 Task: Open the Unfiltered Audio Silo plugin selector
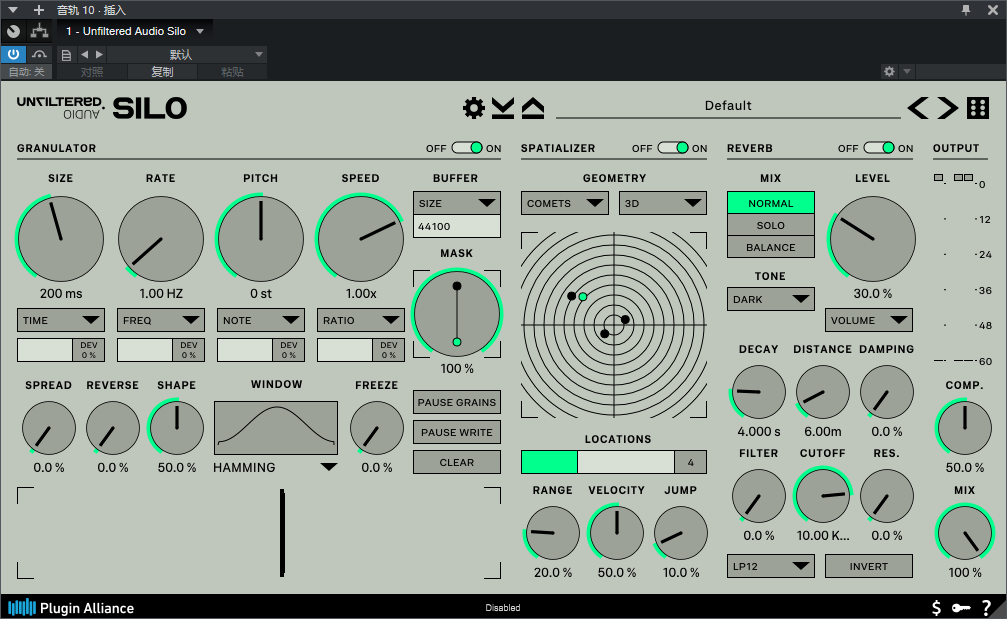pos(135,31)
